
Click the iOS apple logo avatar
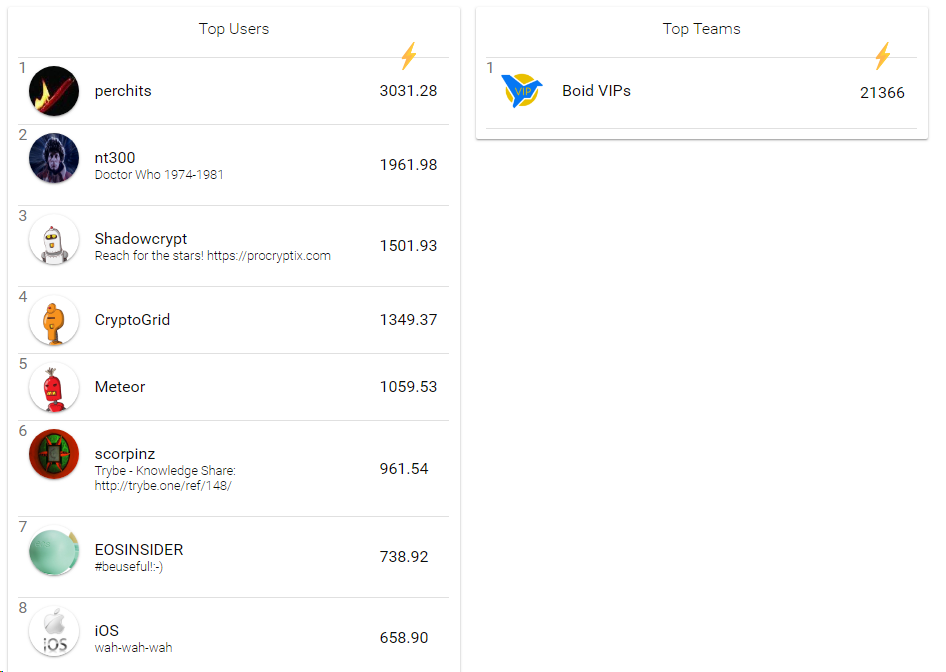(x=54, y=632)
